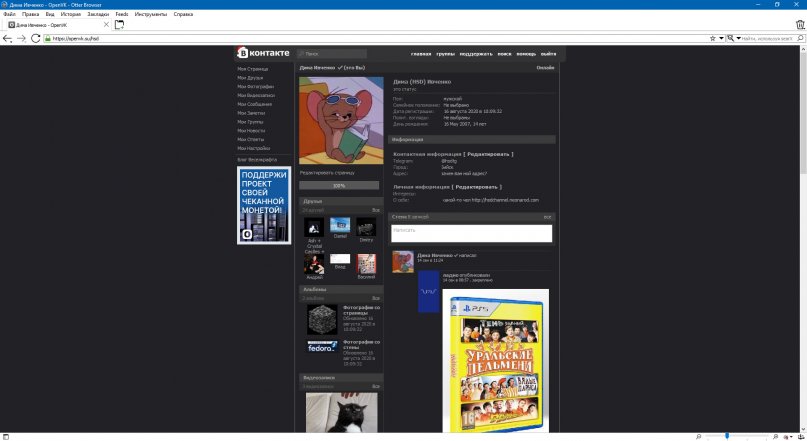Click the ВКонтакте logo
The width and height of the screenshot is (807, 441).
tap(263, 53)
